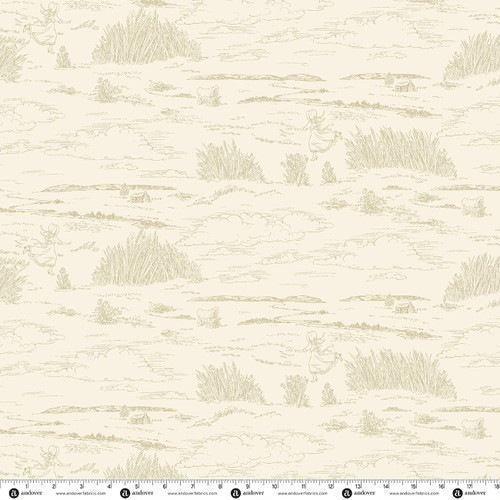The width and height of the screenshot is (500, 500).
Task: Open www.andoverfabrics.com link under ruler mark 3
Action: pyautogui.click(x=81, y=494)
